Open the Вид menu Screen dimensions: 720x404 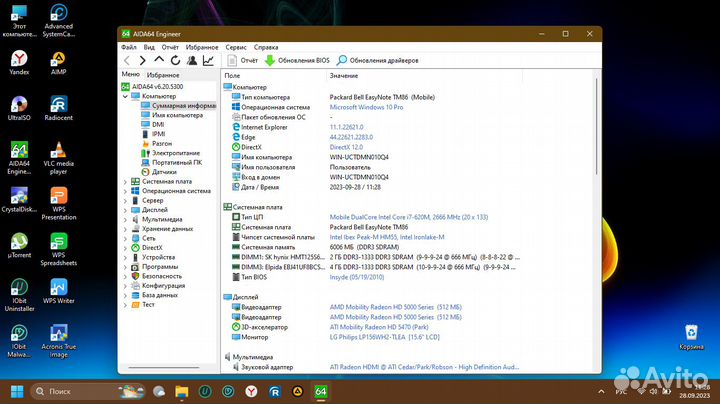pos(149,47)
